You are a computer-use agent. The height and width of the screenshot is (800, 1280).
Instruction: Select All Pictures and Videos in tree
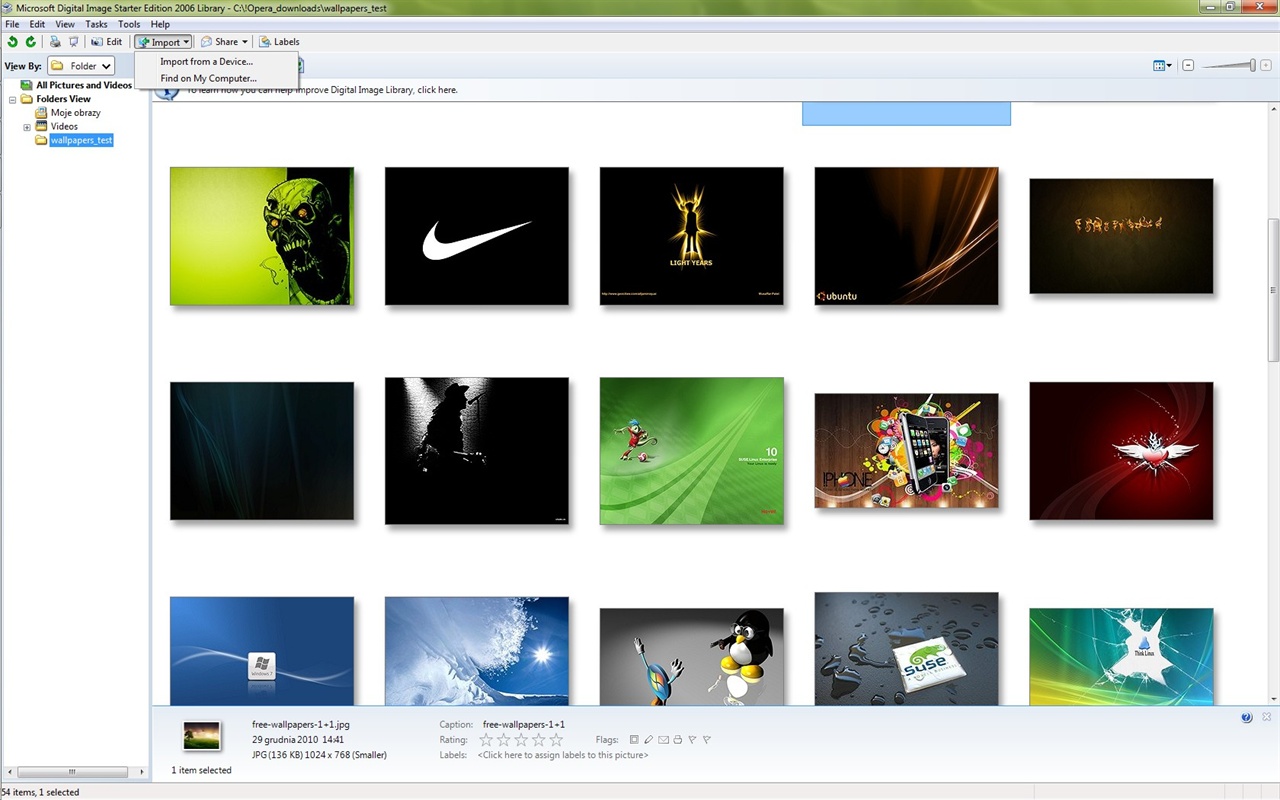[x=84, y=85]
